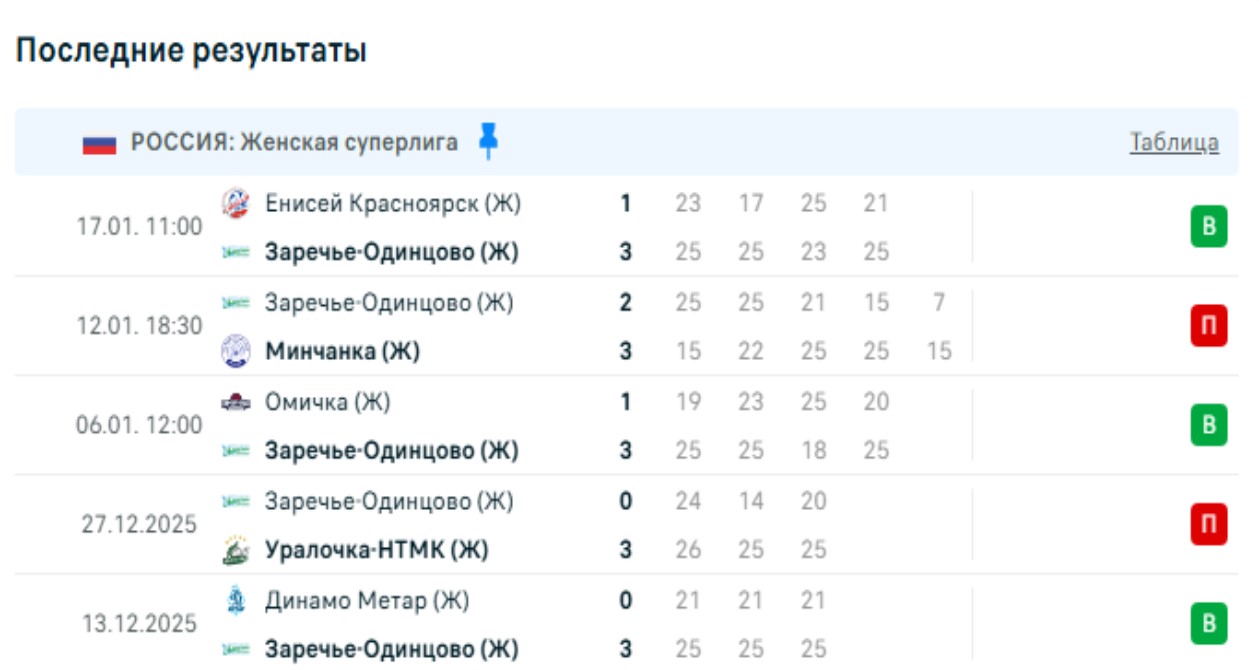Click Минчанка team logo
The height and width of the screenshot is (670, 1259).
[x=235, y=352]
